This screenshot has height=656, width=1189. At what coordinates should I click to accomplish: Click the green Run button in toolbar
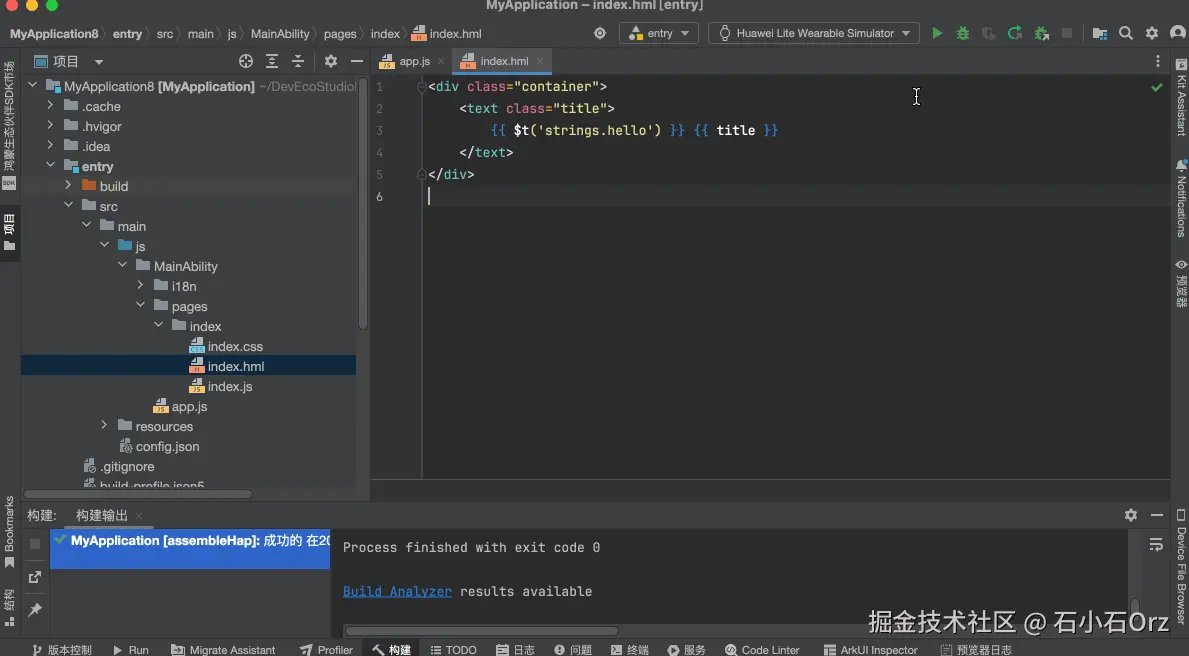click(937, 33)
